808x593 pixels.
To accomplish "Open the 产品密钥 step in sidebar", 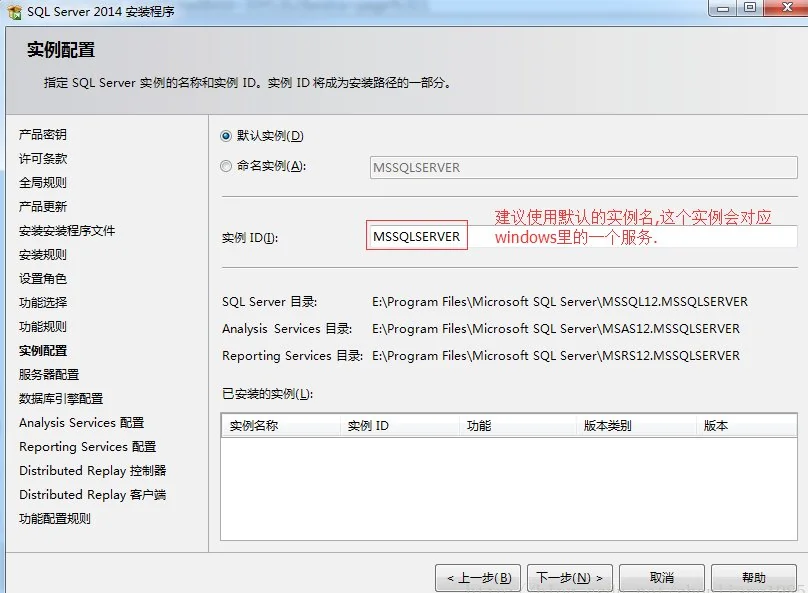I will tap(43, 135).
